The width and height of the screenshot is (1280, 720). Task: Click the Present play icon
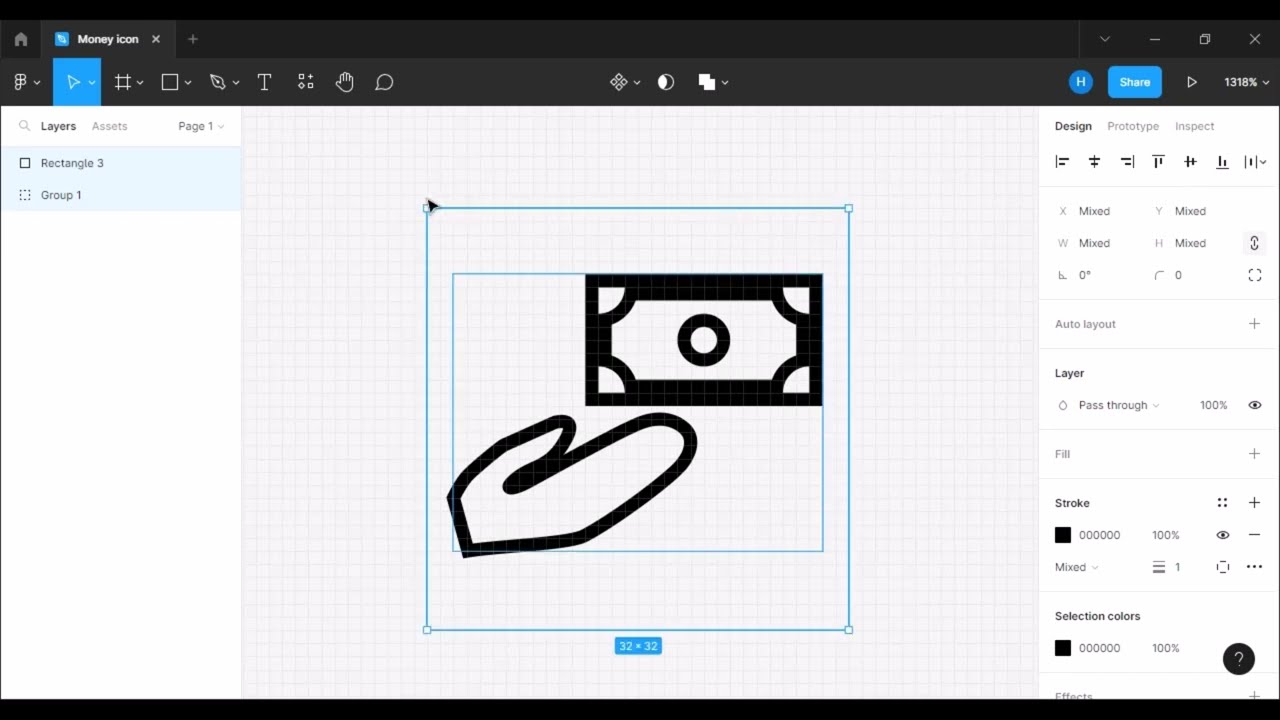tap(1192, 82)
